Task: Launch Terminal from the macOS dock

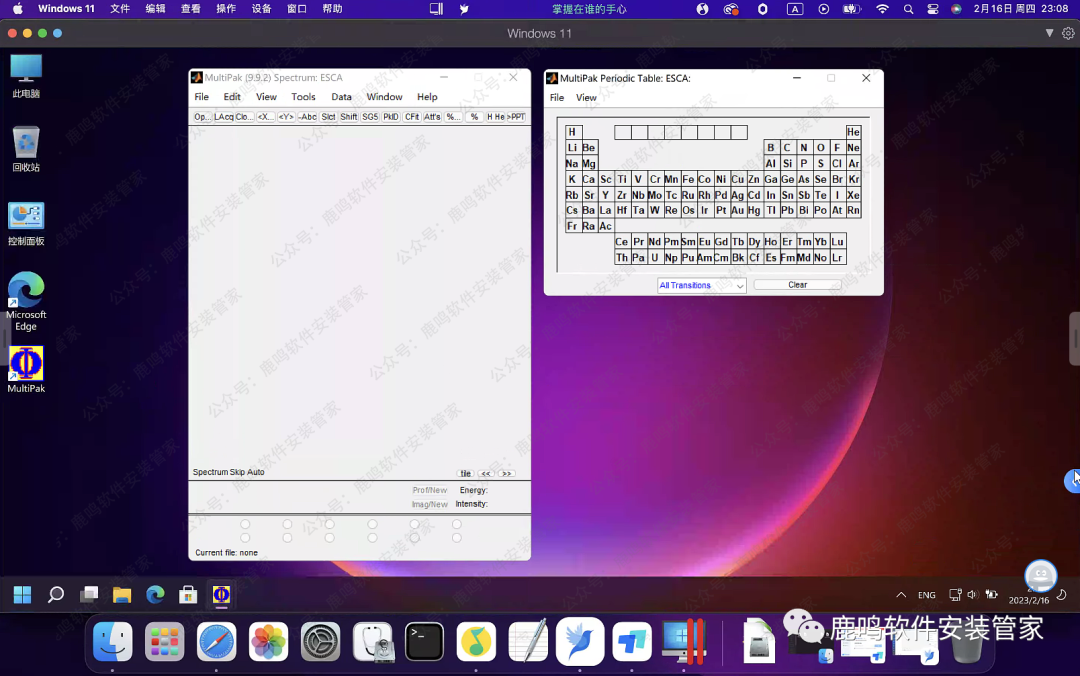Action: click(424, 641)
